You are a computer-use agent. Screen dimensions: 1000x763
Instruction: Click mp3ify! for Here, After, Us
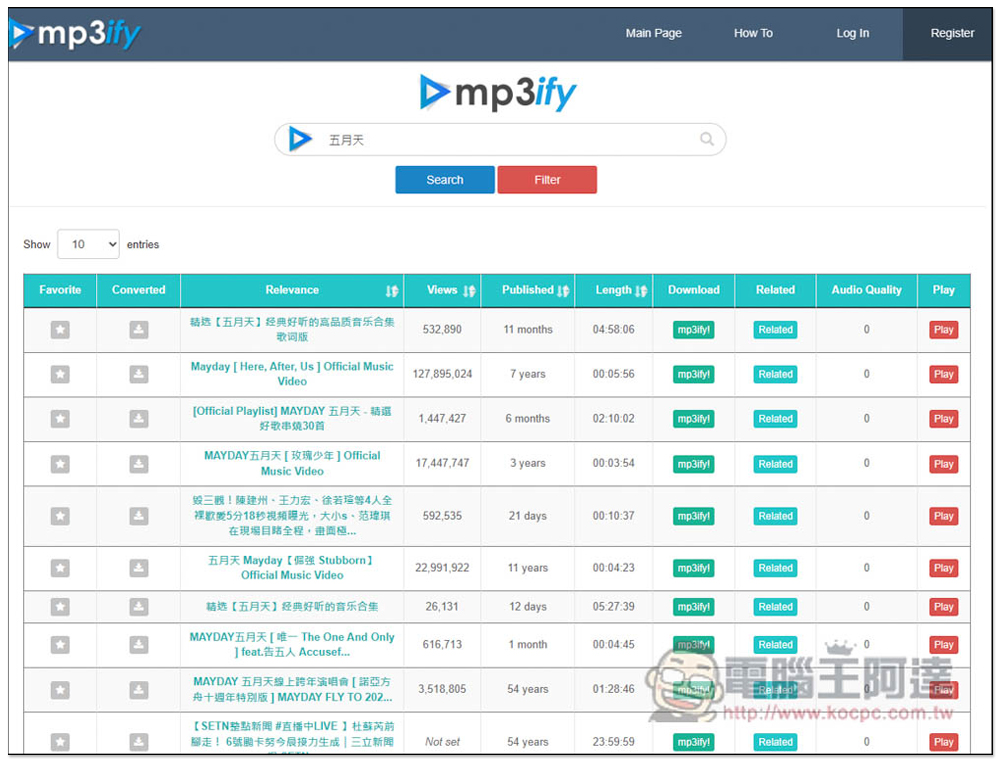point(693,374)
